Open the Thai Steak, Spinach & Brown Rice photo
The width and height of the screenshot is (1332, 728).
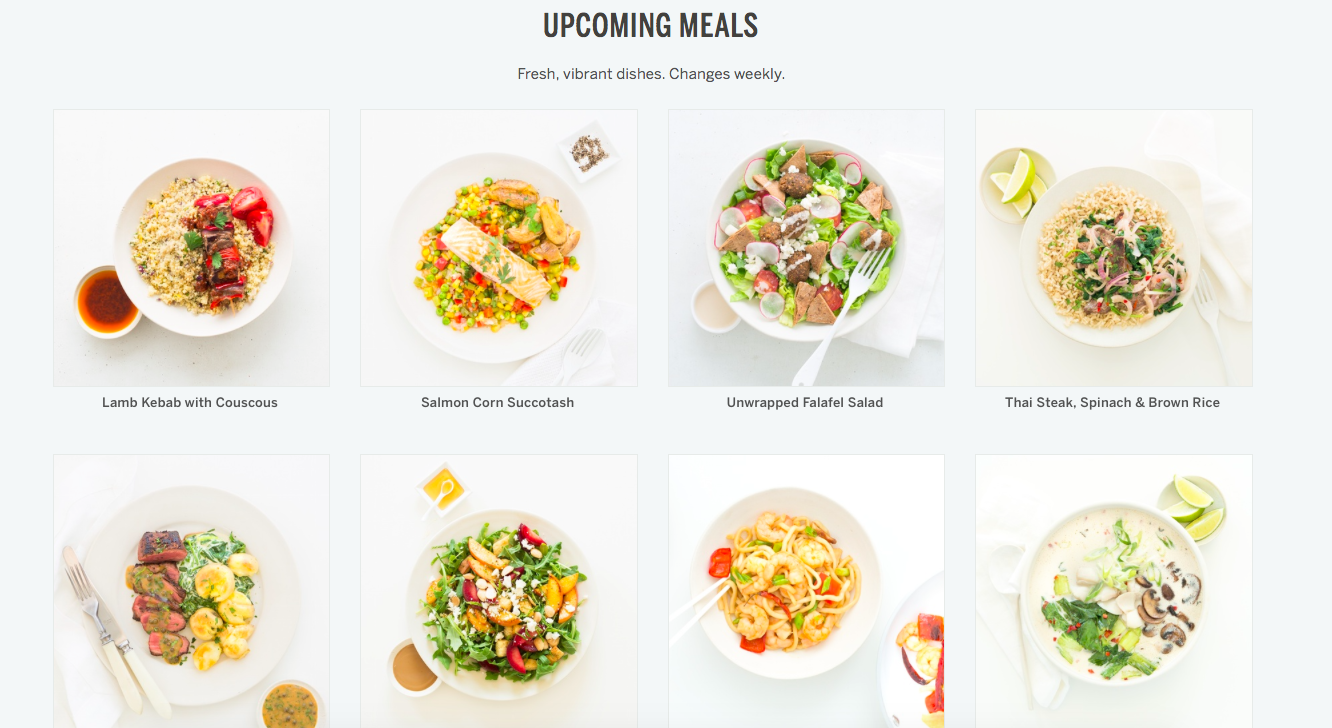coord(1113,248)
